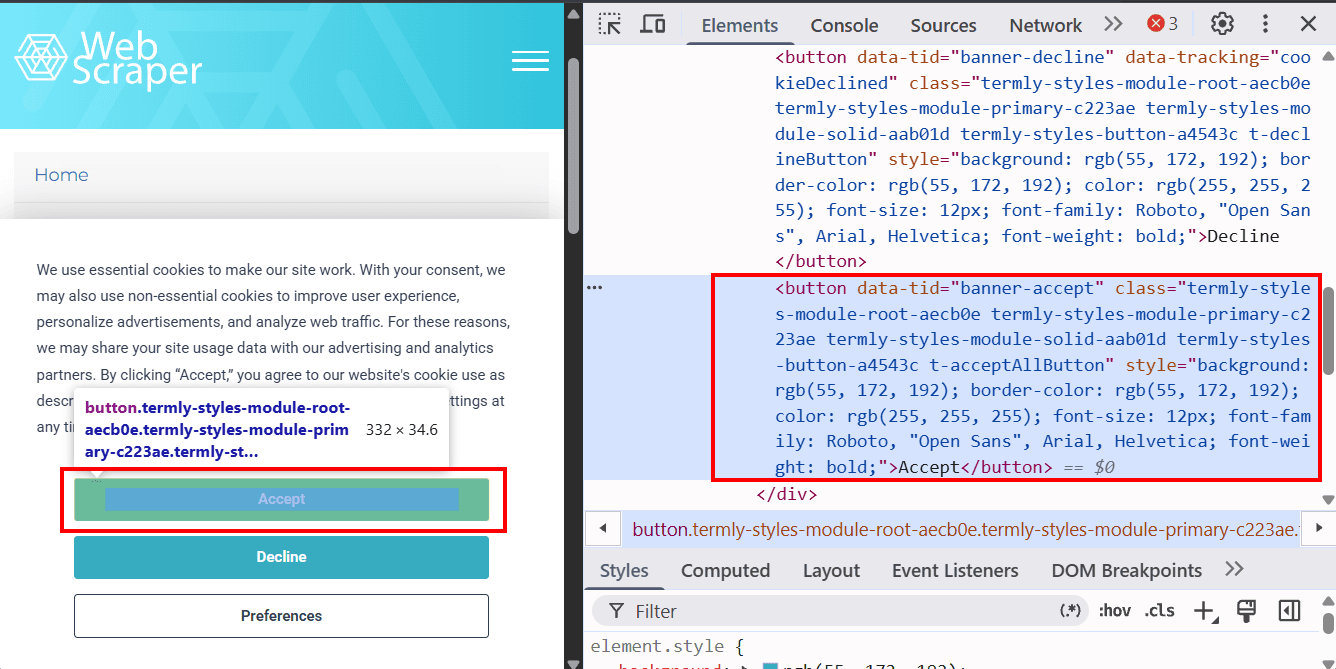Activate the inspect element picker icon

[x=610, y=24]
